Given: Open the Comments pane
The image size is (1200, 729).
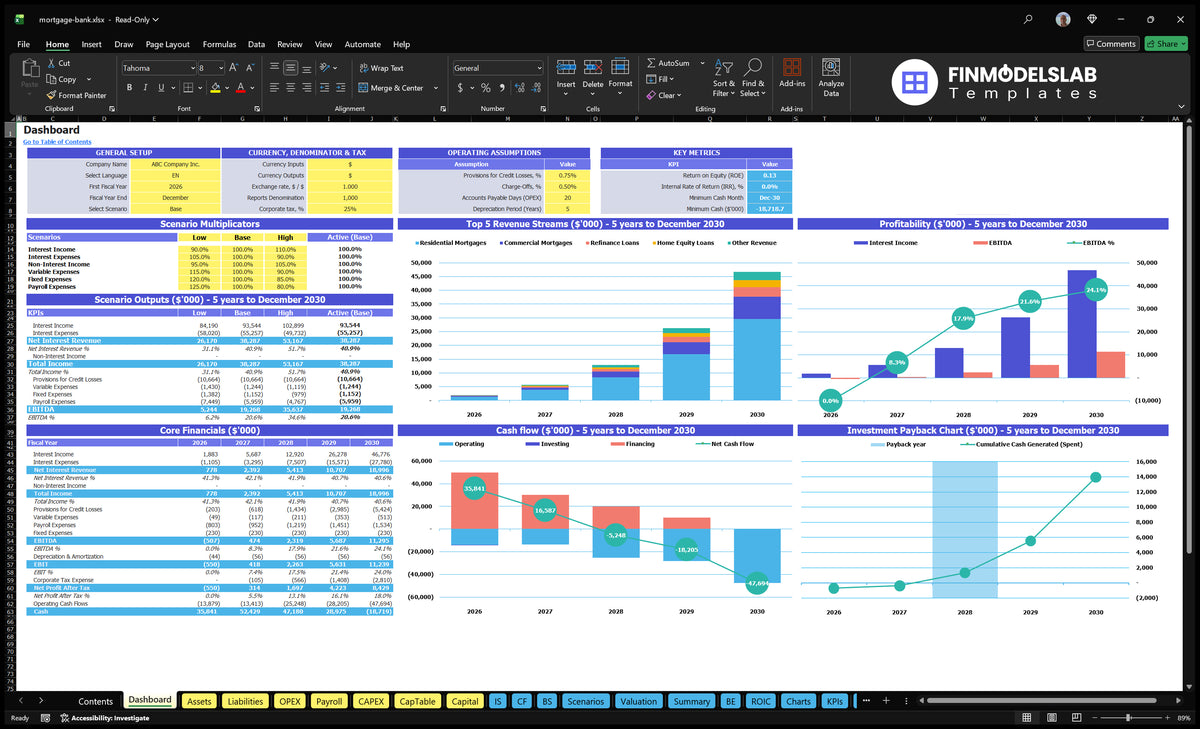Looking at the screenshot, I should pyautogui.click(x=1111, y=44).
